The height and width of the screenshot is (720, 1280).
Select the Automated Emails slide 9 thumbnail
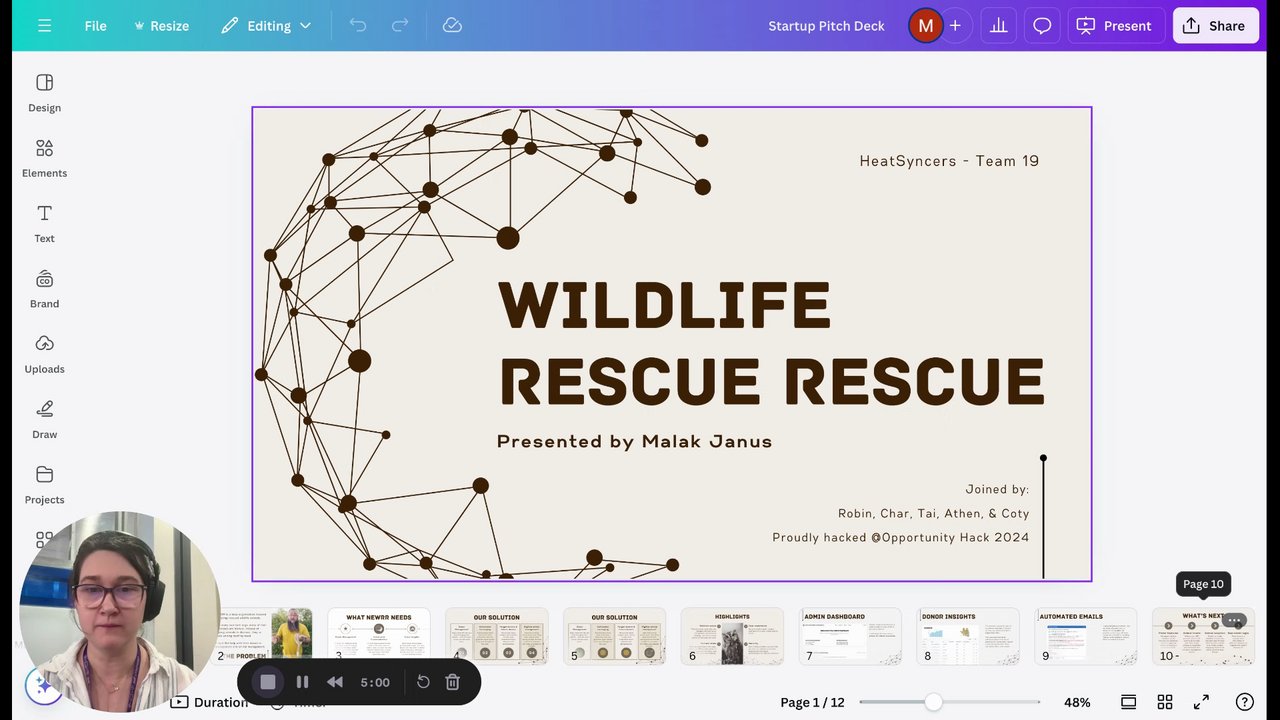pos(1086,636)
